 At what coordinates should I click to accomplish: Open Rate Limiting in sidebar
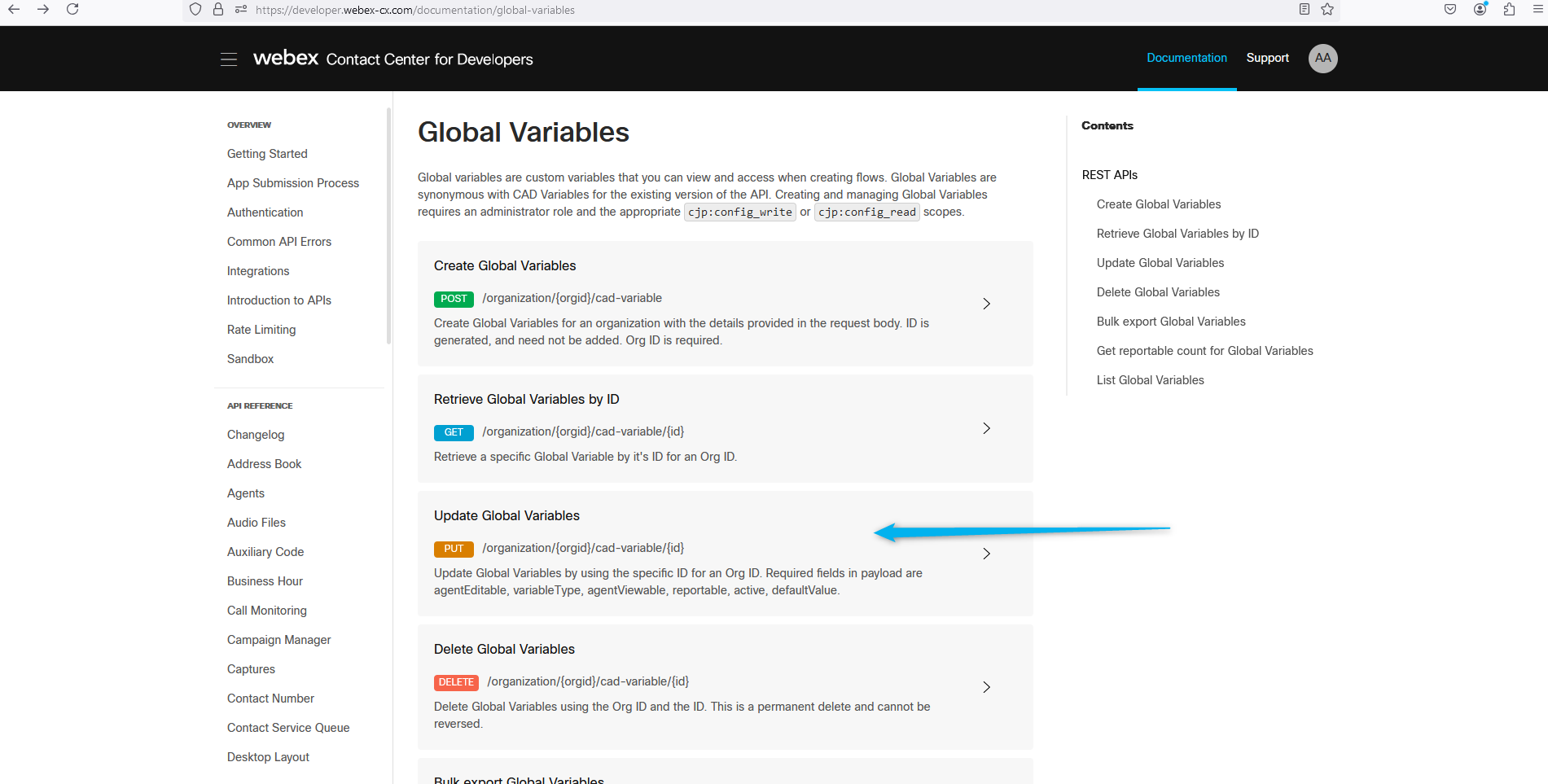pos(261,330)
